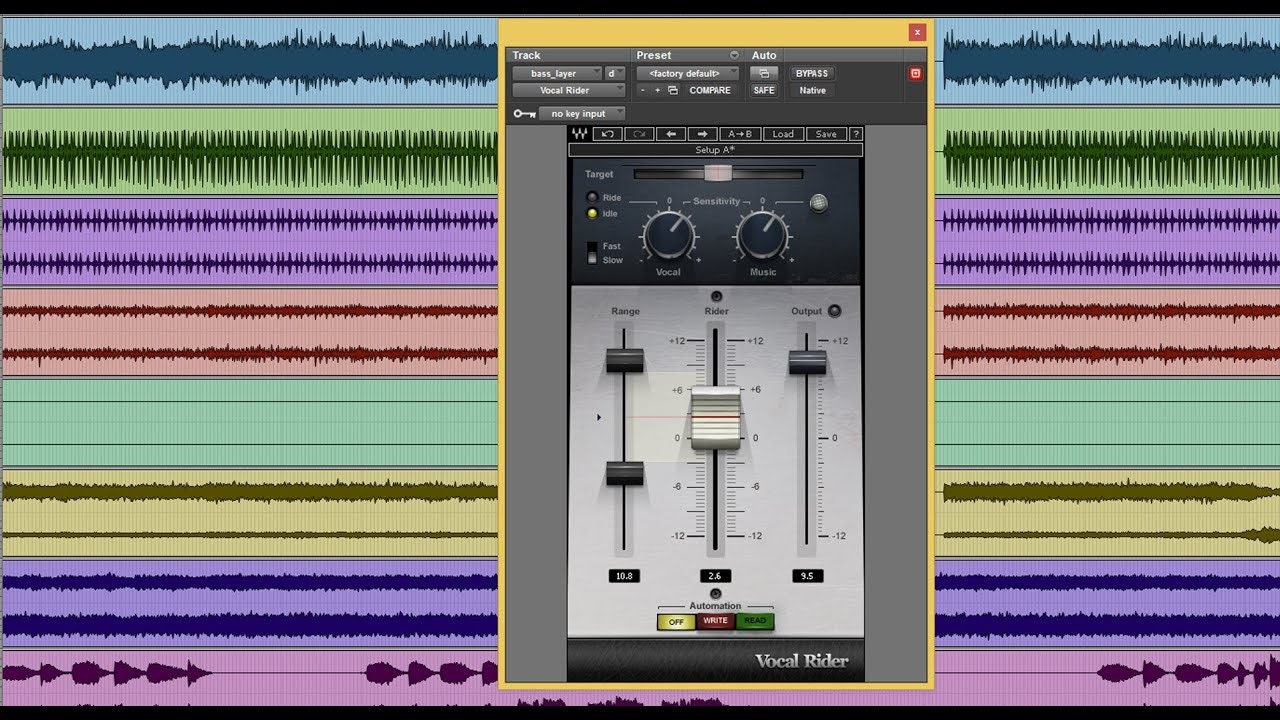Select next preset with plus button

point(657,90)
